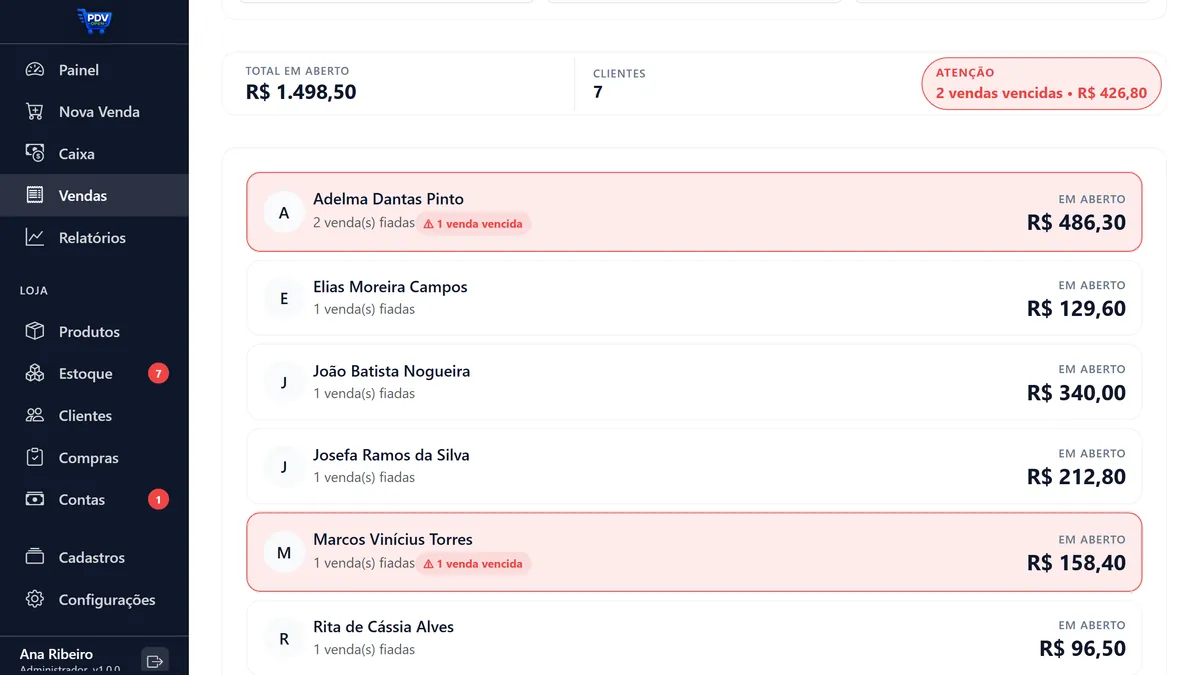Click the PDV logo at the top of the sidebar
Viewport: 1200px width, 675px height.
94,21
